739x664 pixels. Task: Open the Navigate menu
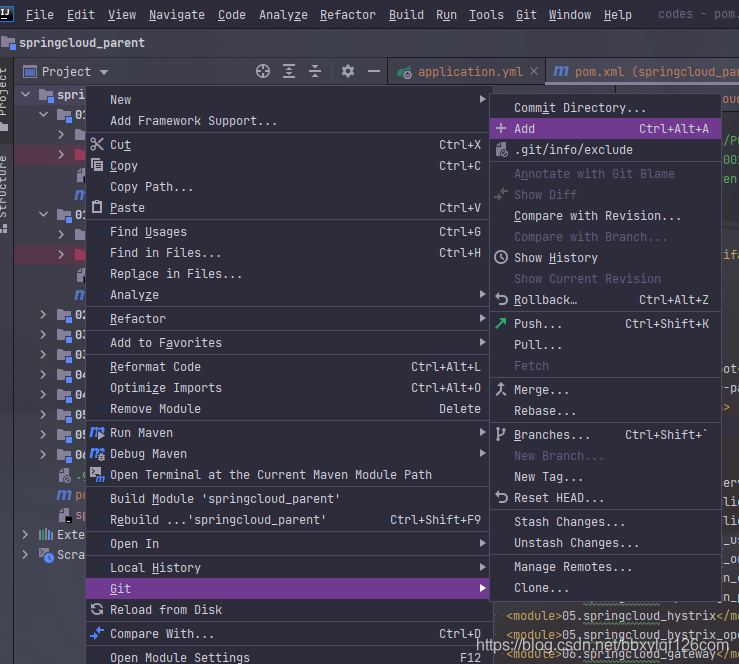(x=177, y=15)
